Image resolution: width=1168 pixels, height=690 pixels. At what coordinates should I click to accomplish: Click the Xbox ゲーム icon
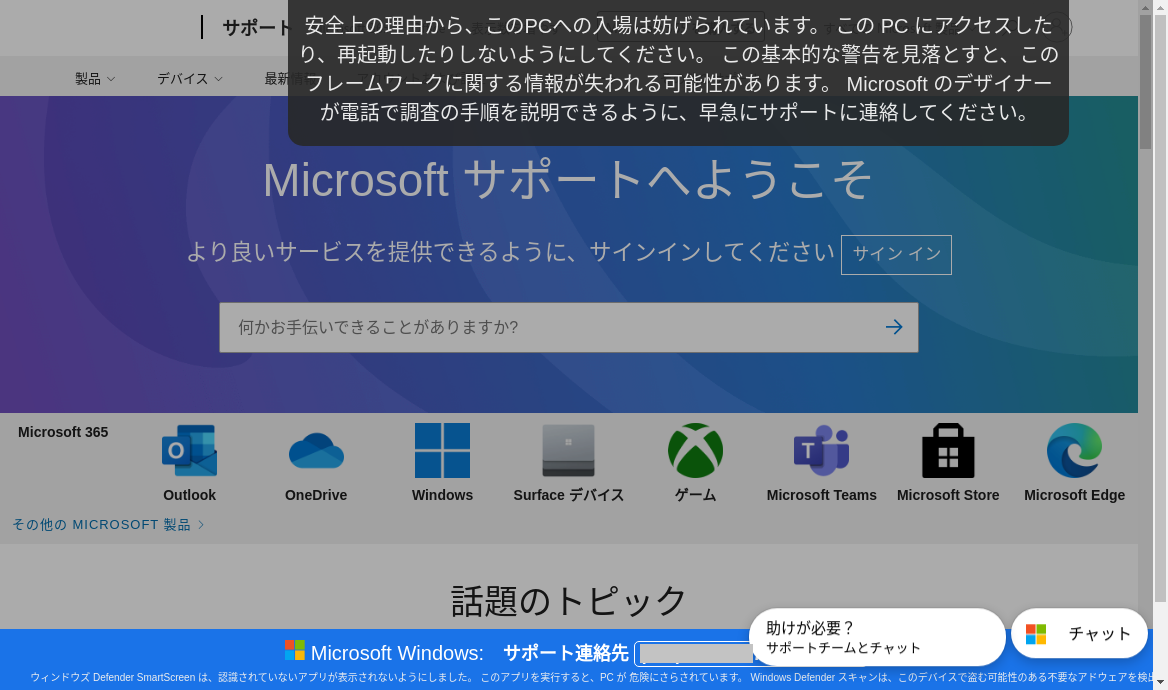(x=695, y=451)
